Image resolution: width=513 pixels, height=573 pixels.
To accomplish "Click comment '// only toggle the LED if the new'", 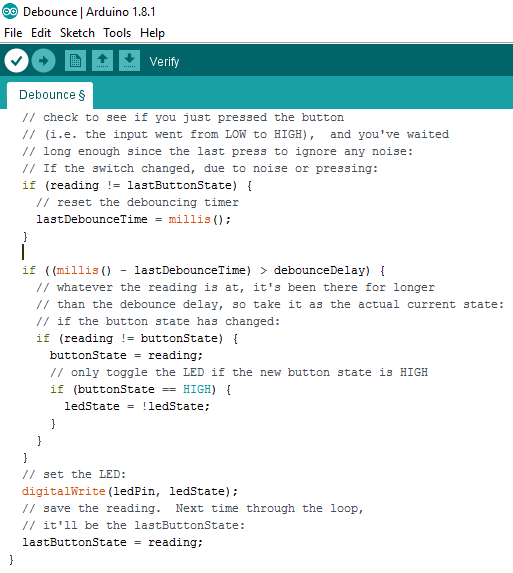I will point(239,372).
